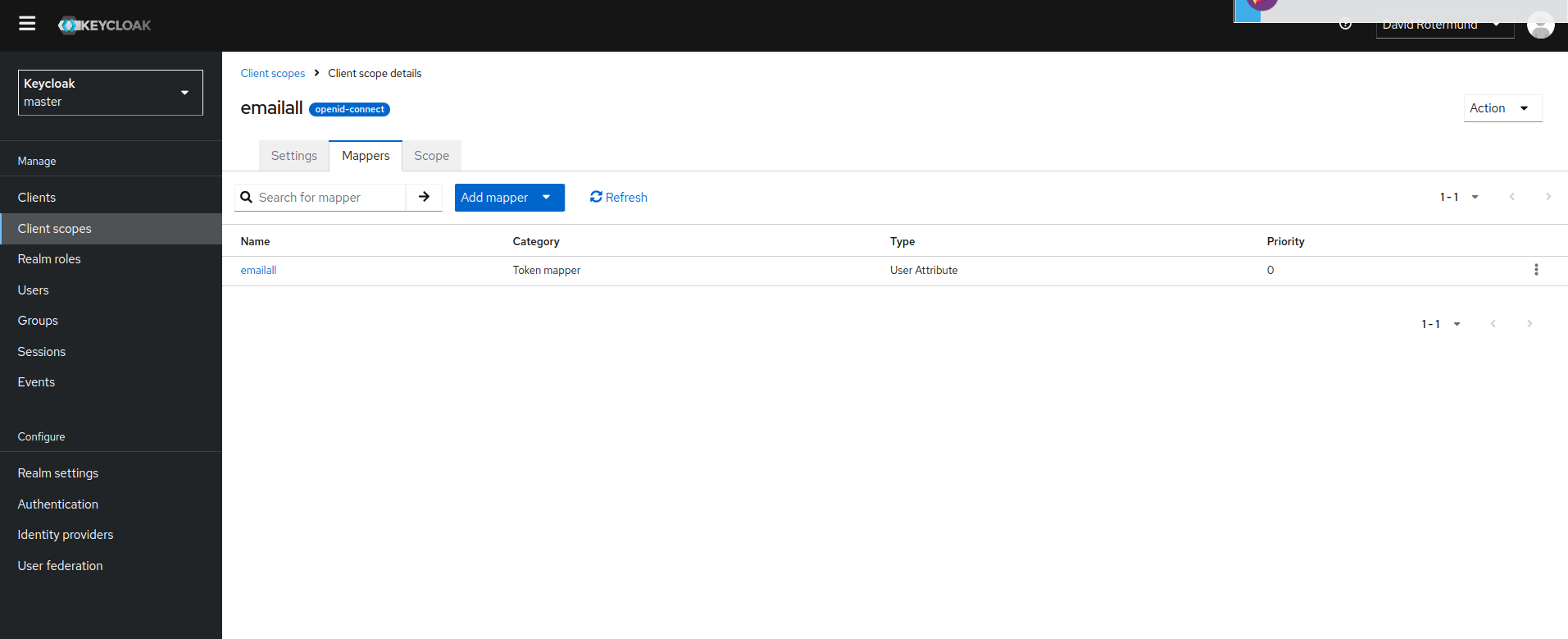
Task: Toggle the hamburger navigation menu
Action: (x=27, y=24)
